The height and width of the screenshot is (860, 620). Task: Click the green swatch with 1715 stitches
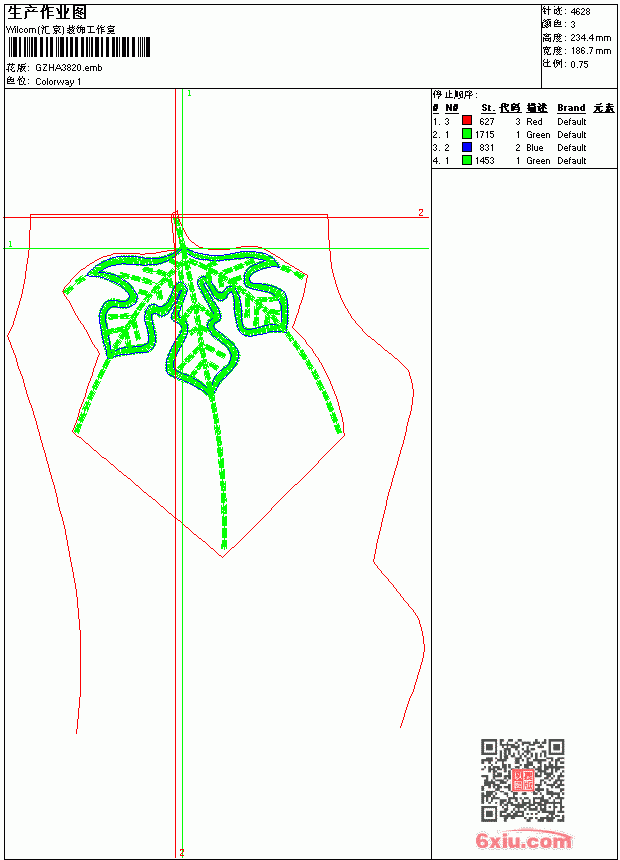point(467,134)
